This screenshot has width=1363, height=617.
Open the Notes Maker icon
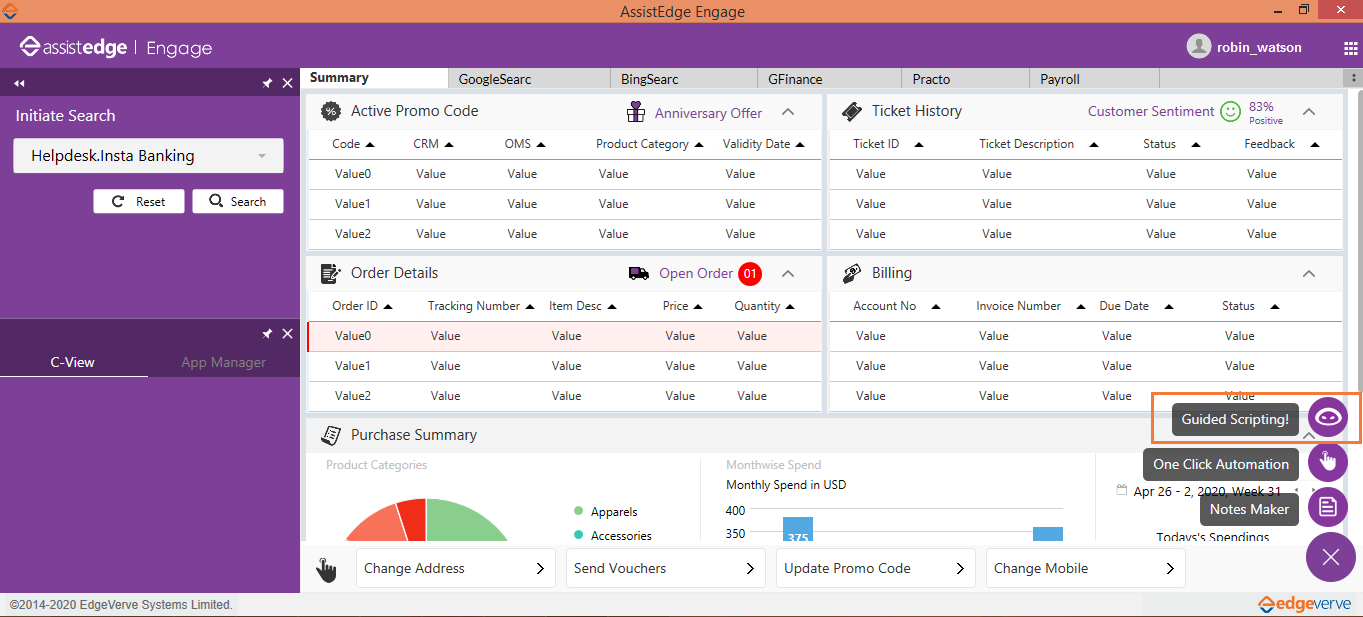1328,506
